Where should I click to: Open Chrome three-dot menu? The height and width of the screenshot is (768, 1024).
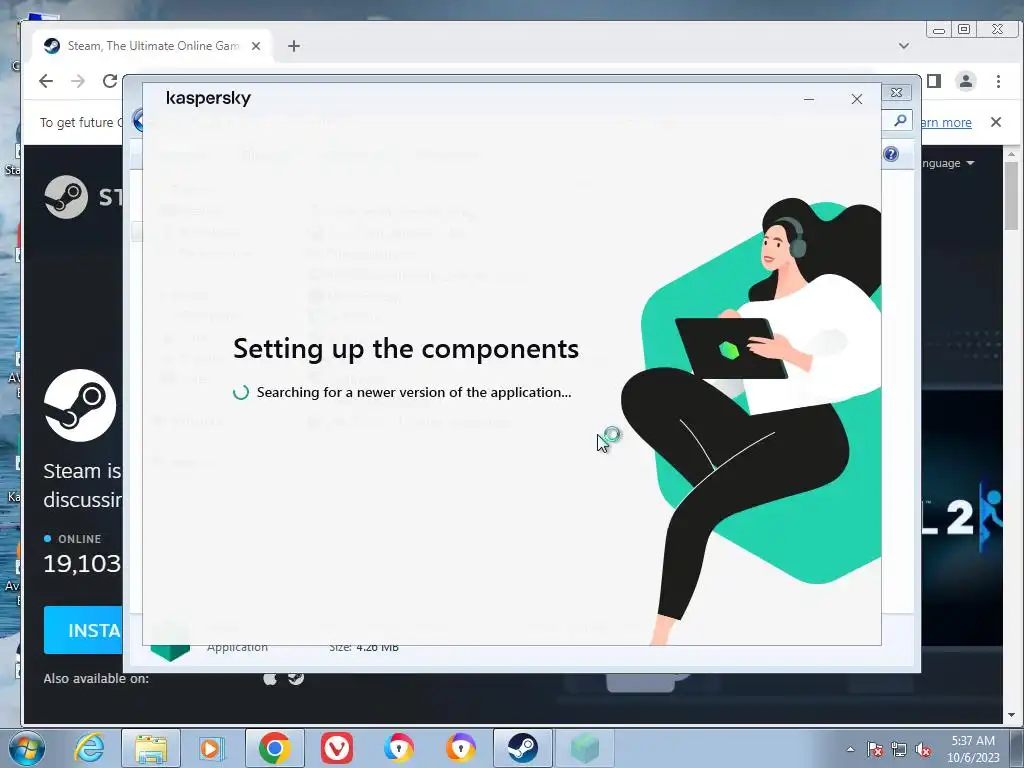(x=998, y=81)
